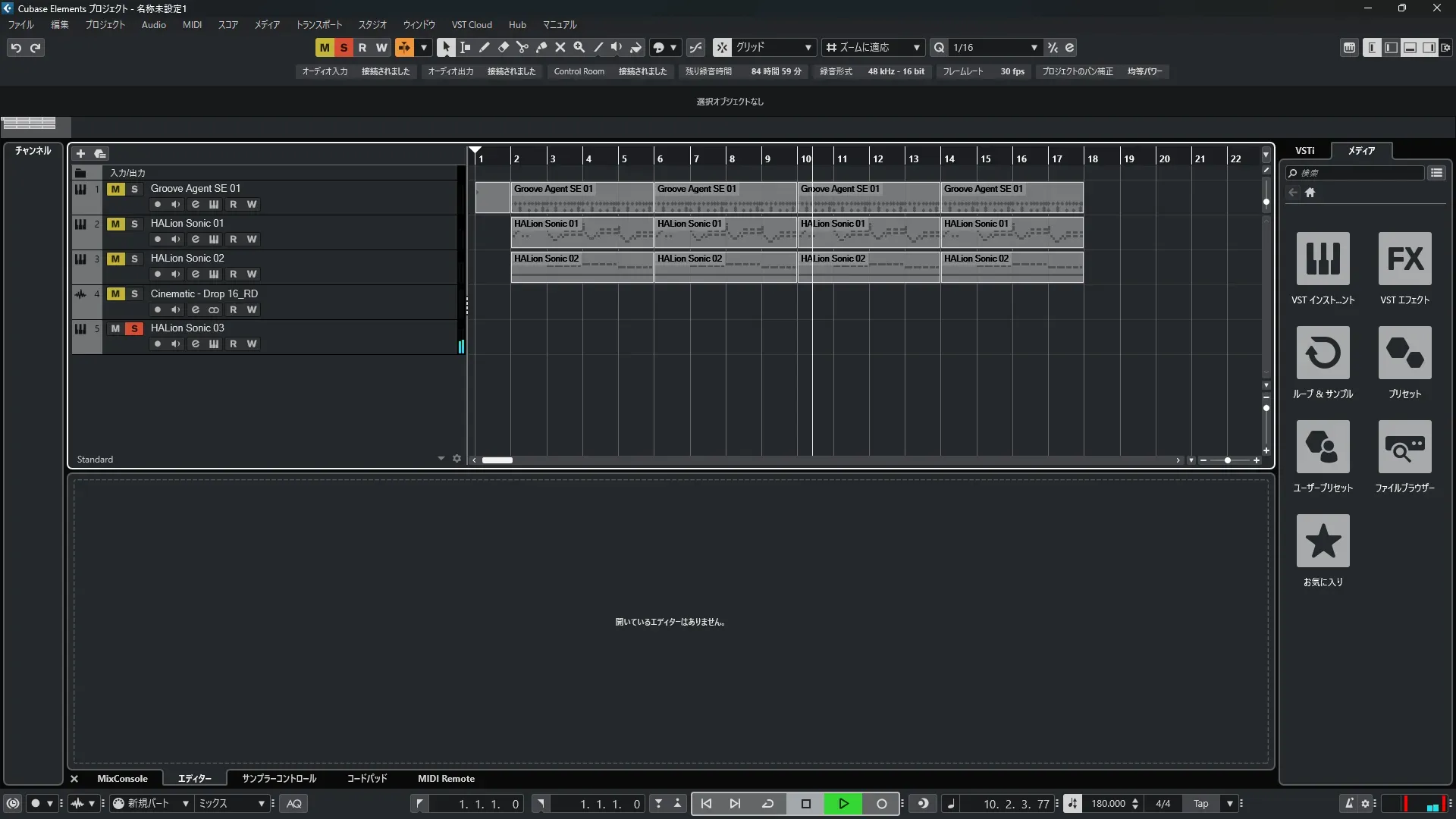Open the MIDI menu
Viewport: 1456px width, 819px height.
(x=192, y=24)
